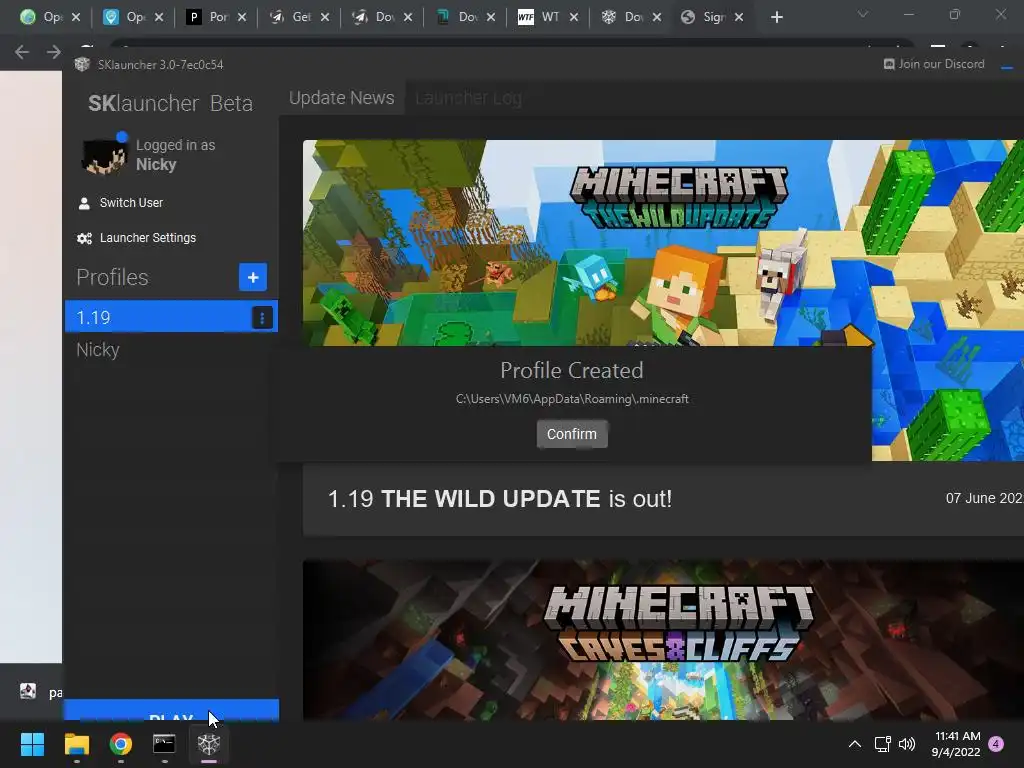This screenshot has width=1024, height=768.
Task: Open Launcher Settings
Action: click(136, 238)
